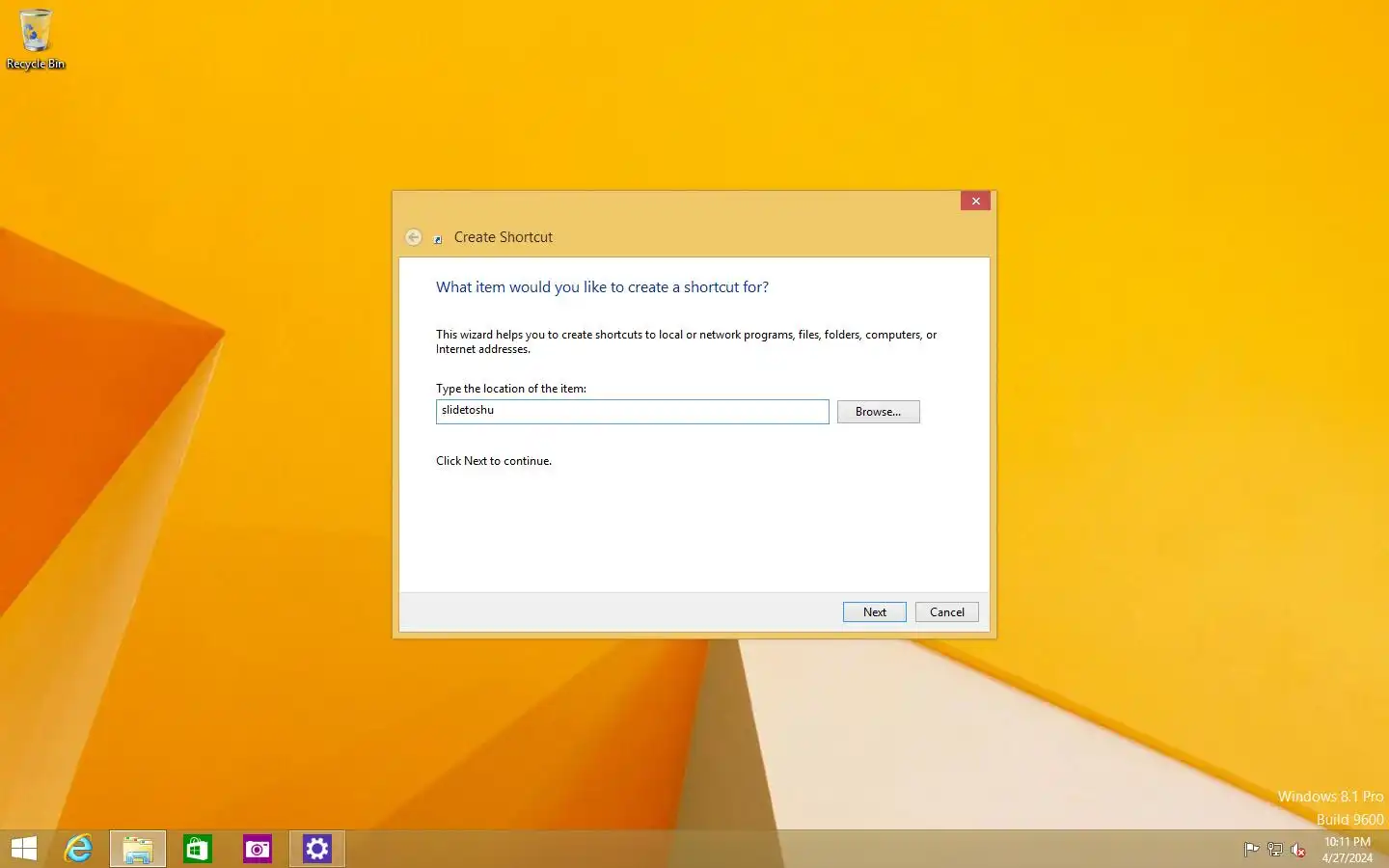The height and width of the screenshot is (868, 1389).
Task: Cancel the shortcut wizard
Action: point(946,612)
